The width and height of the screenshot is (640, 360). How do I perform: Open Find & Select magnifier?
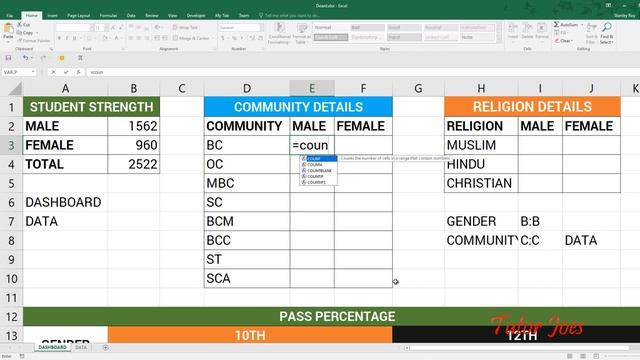[x=607, y=33]
